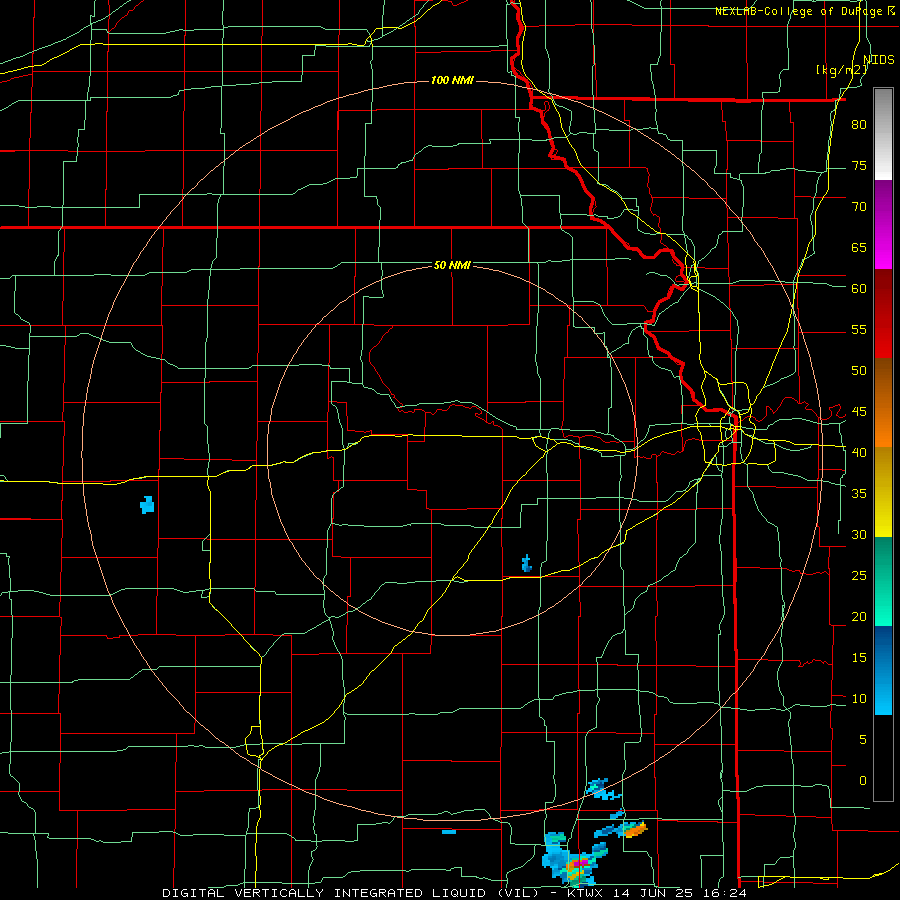Click the 55 value on the VIL scale

[859, 329]
